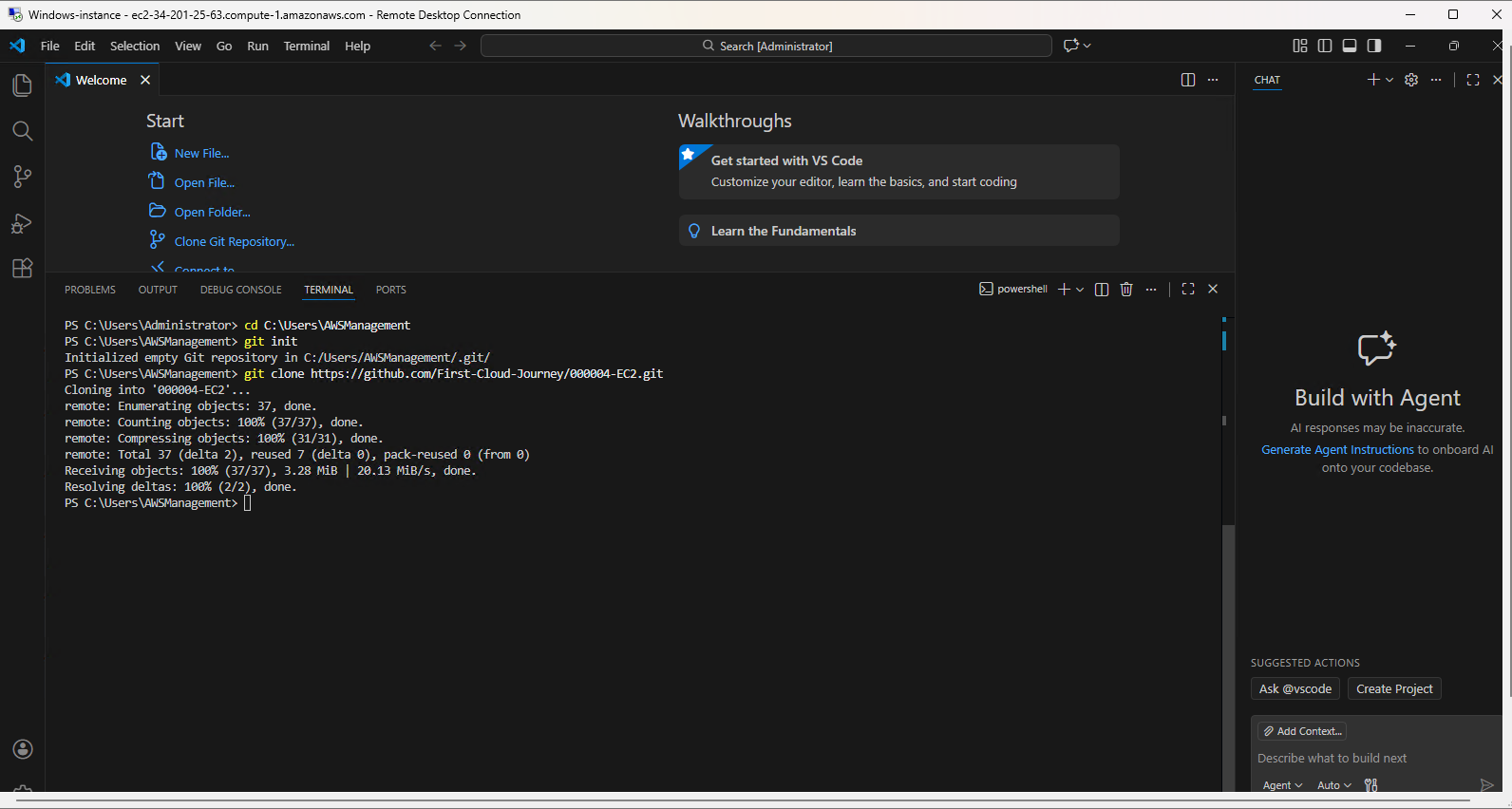Open the Edit menu

[85, 46]
